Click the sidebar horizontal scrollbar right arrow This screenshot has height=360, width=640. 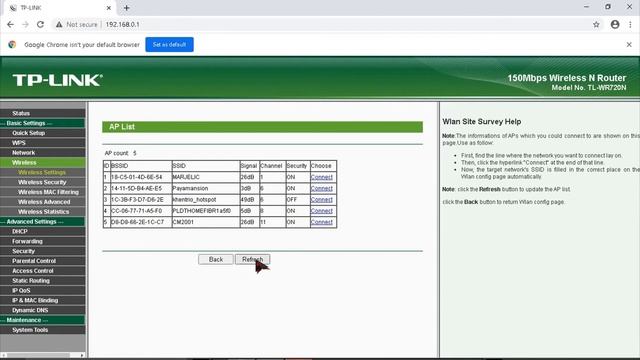[82, 355]
